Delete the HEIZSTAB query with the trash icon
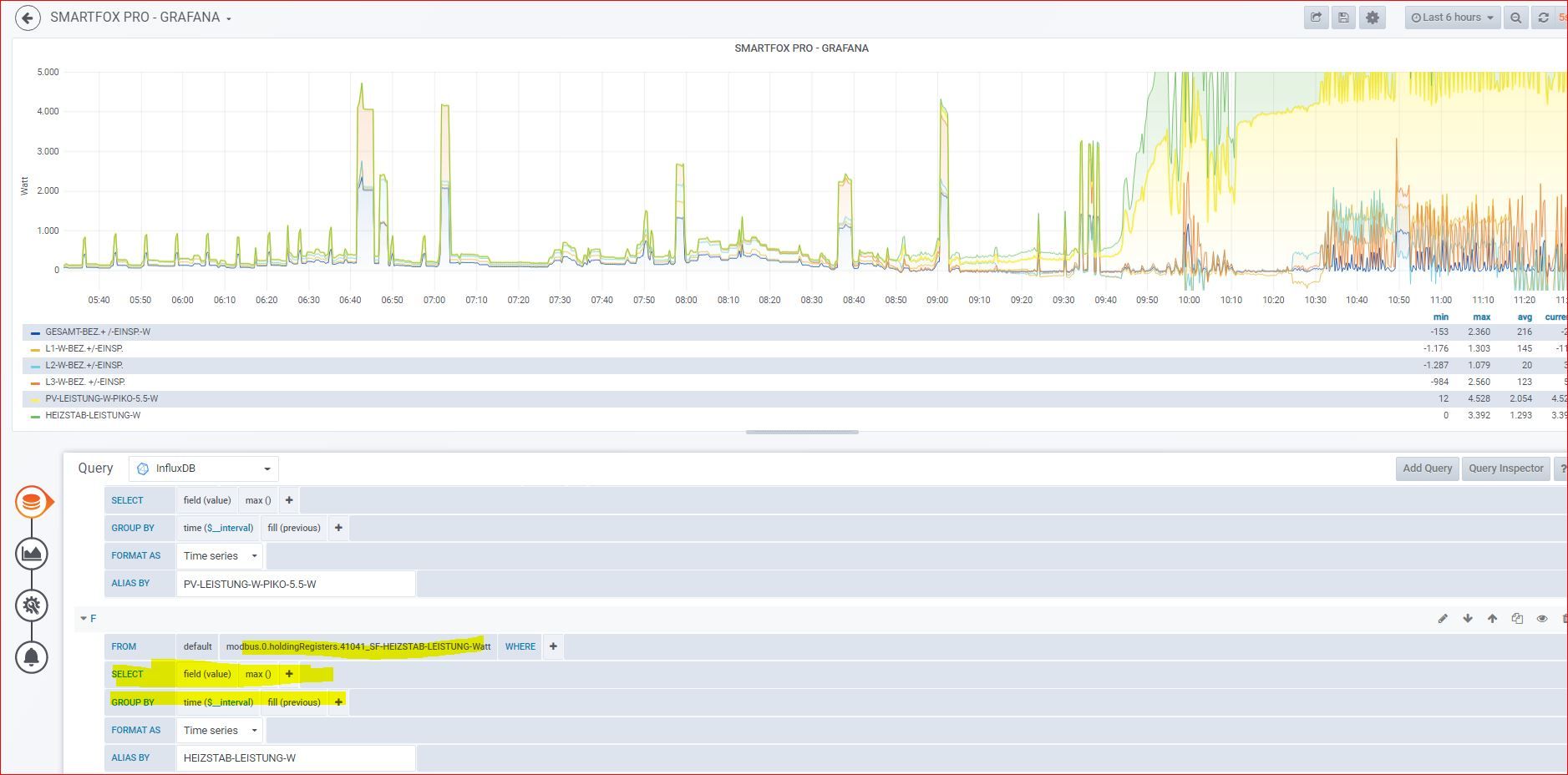Image resolution: width=1568 pixels, height=775 pixels. tap(1565, 619)
